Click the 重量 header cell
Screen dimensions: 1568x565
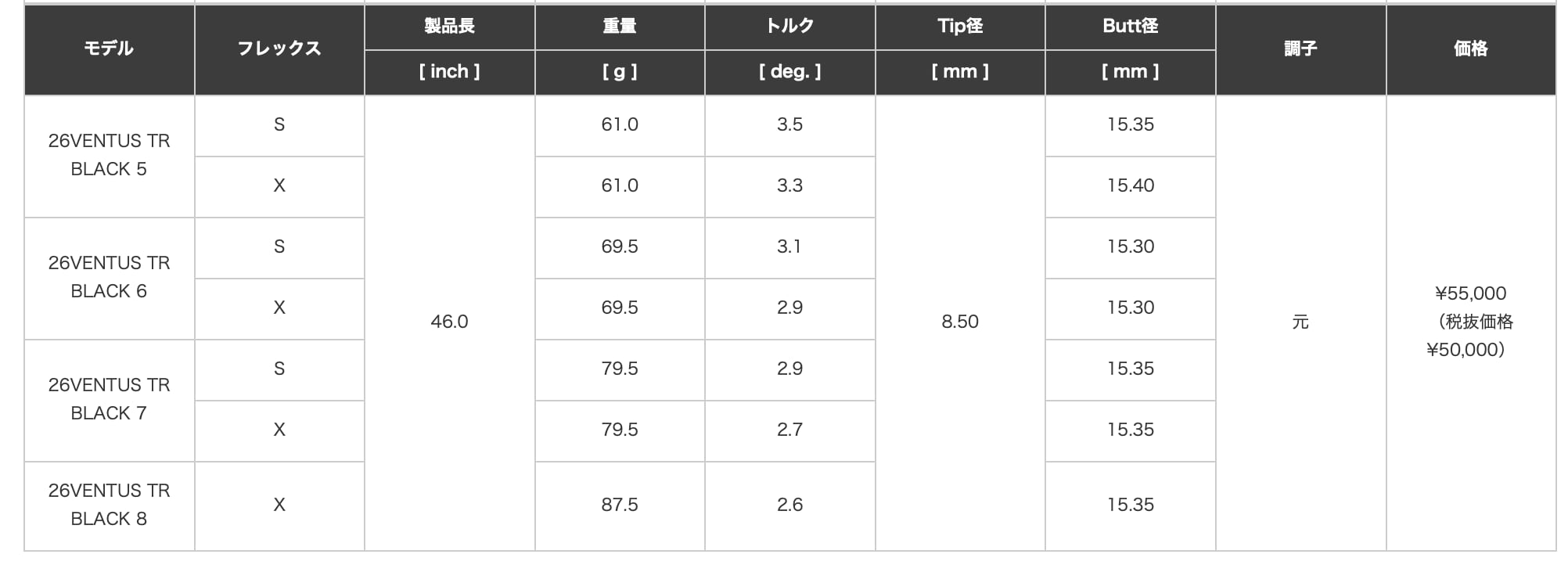tap(620, 26)
